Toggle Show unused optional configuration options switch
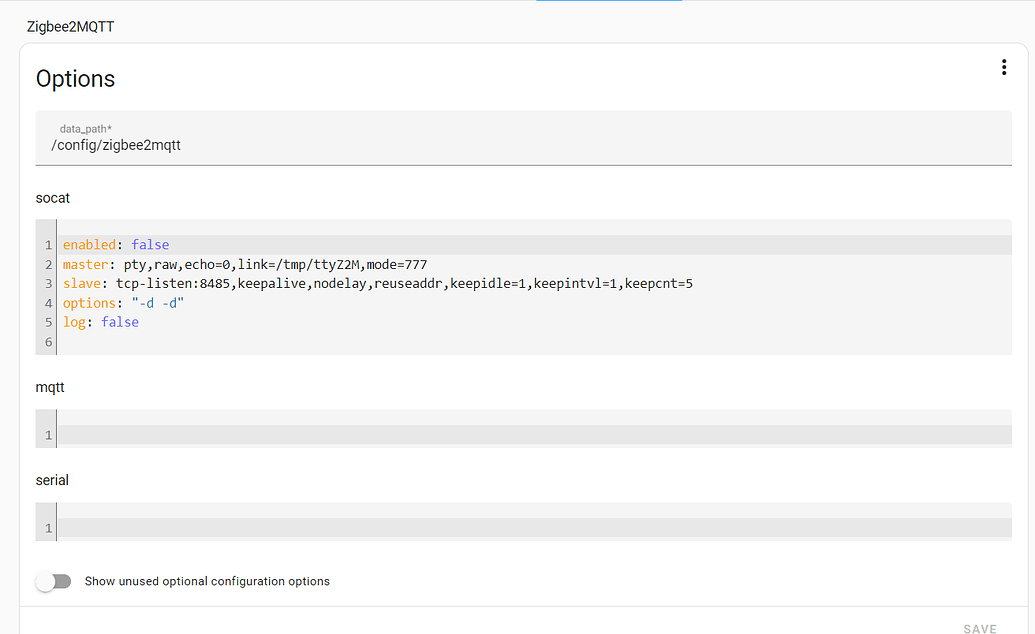Image resolution: width=1035 pixels, height=634 pixels. (53, 581)
